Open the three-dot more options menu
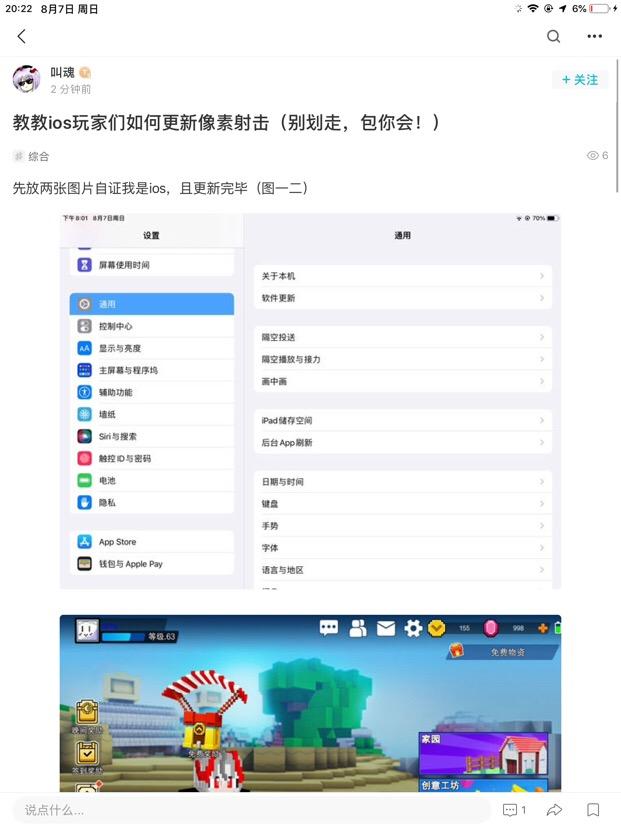The width and height of the screenshot is (621, 828). pyautogui.click(x=595, y=36)
